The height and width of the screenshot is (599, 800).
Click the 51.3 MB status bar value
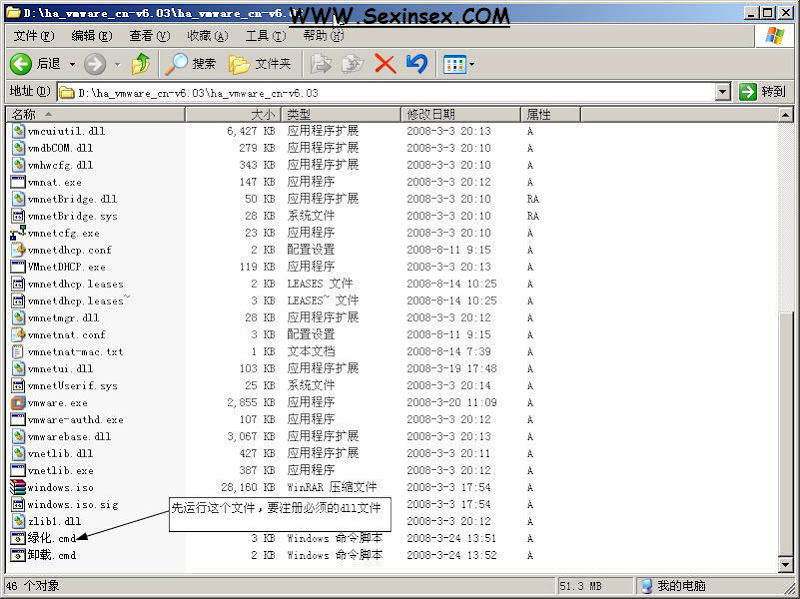[x=581, y=586]
